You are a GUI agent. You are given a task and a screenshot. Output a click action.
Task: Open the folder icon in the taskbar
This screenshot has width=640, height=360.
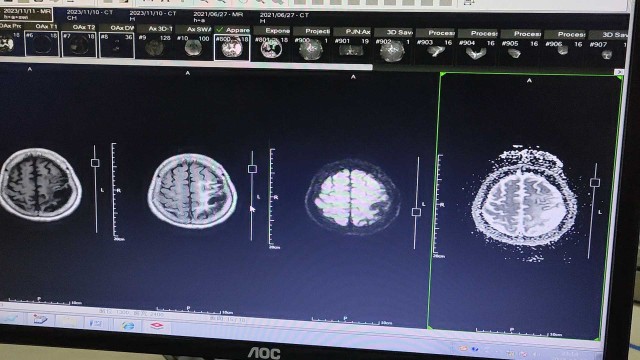68,322
